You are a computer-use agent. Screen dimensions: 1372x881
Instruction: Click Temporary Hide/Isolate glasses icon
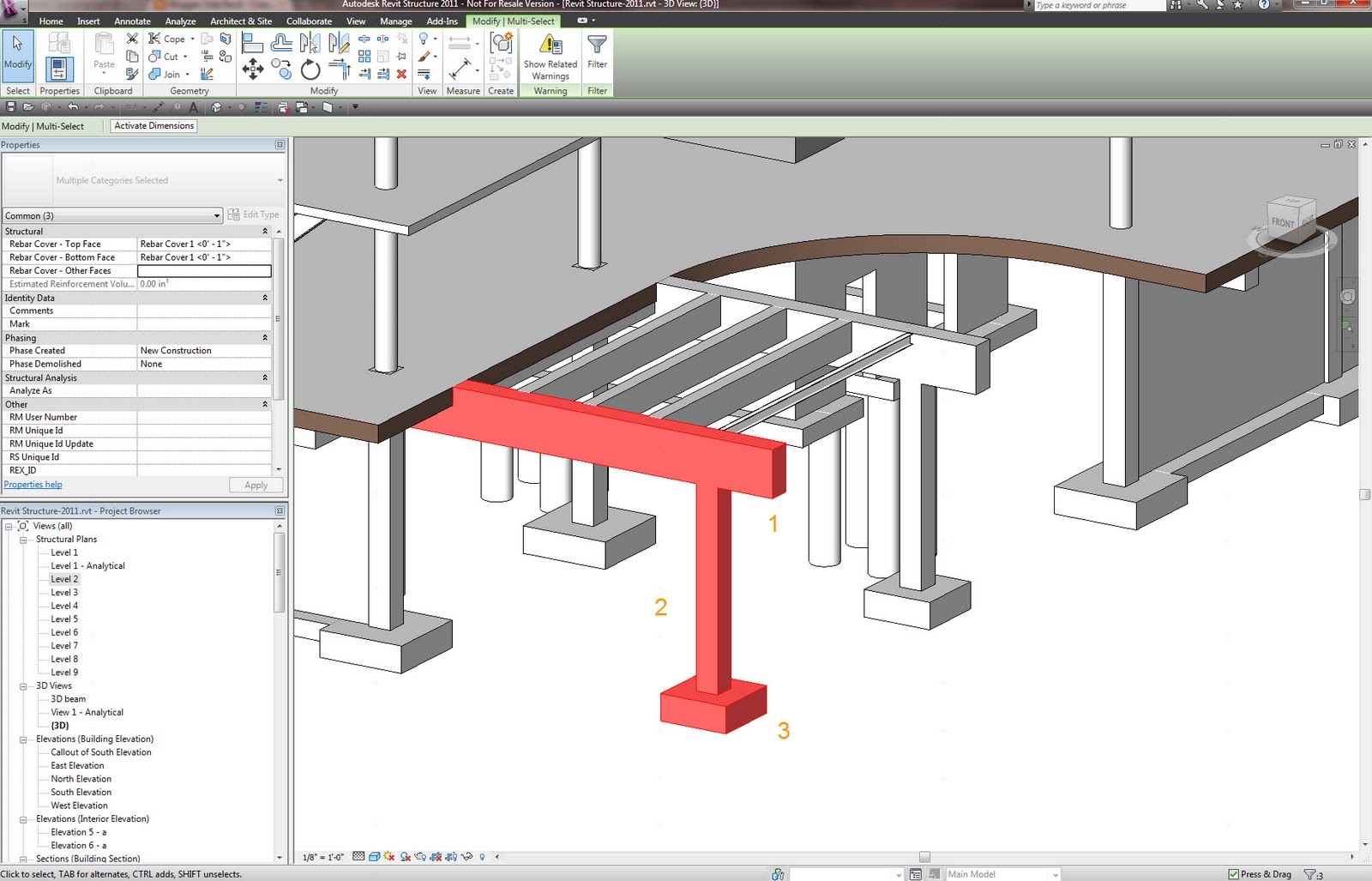pos(466,856)
